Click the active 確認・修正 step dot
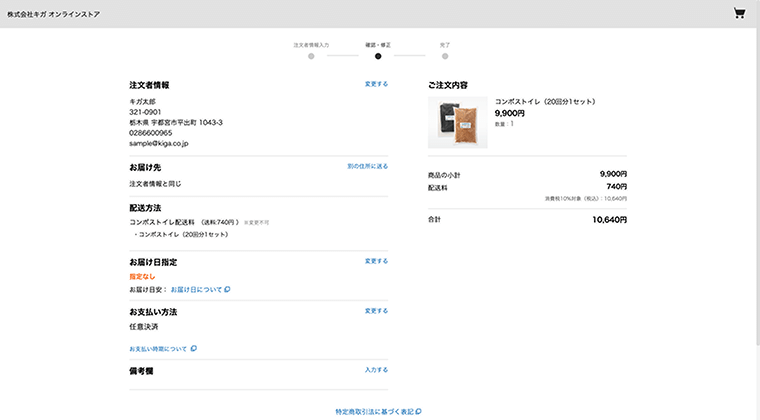Screen dimensions: 760x420 (x=378, y=56)
